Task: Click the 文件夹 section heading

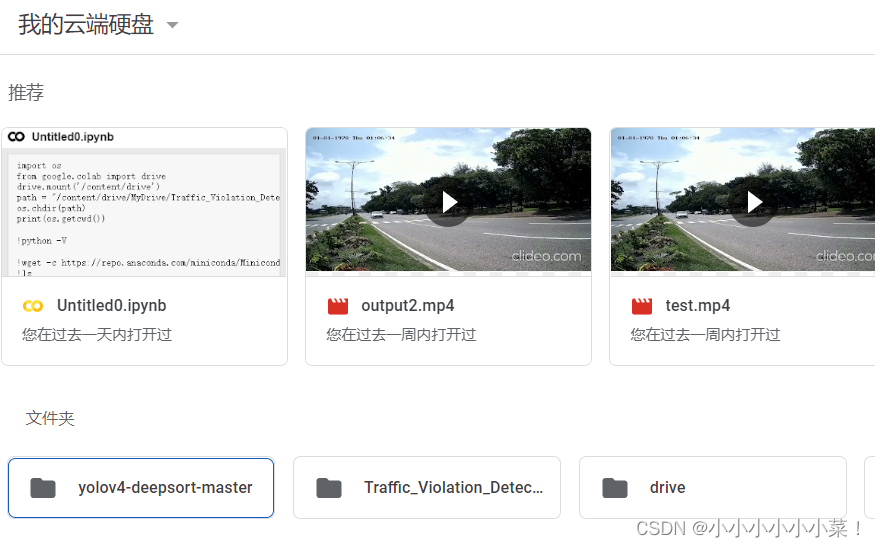Action: 50,418
